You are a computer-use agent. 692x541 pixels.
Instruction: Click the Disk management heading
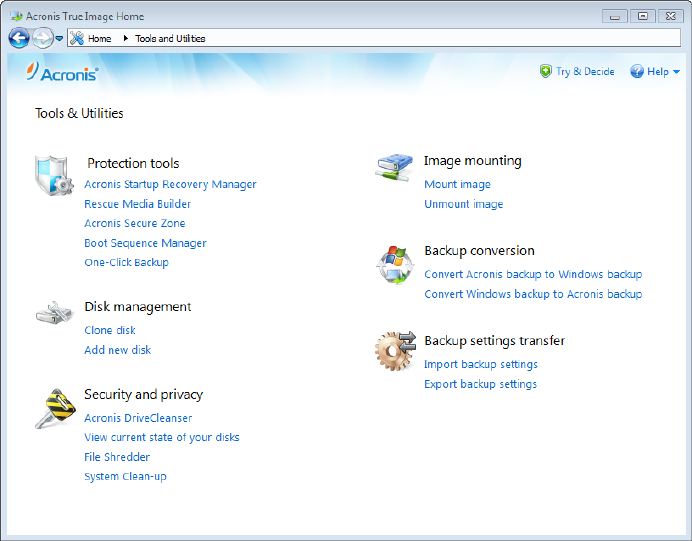point(138,307)
